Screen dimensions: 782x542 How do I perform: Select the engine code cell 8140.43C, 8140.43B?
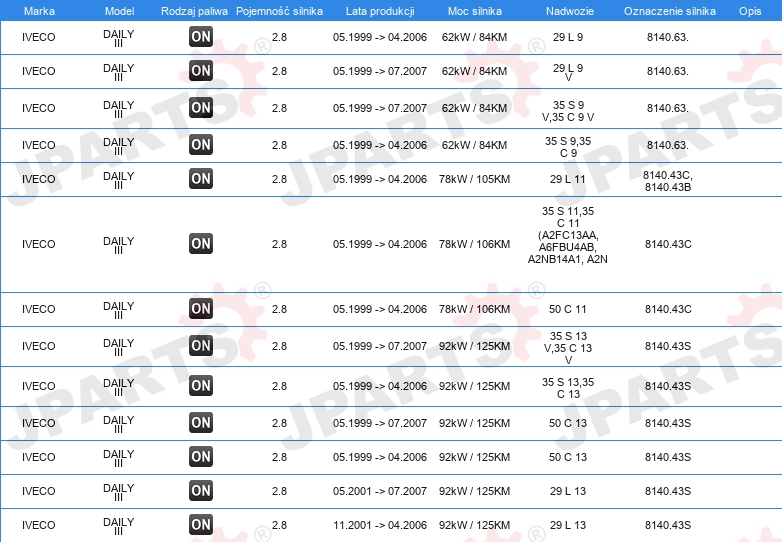point(668,181)
